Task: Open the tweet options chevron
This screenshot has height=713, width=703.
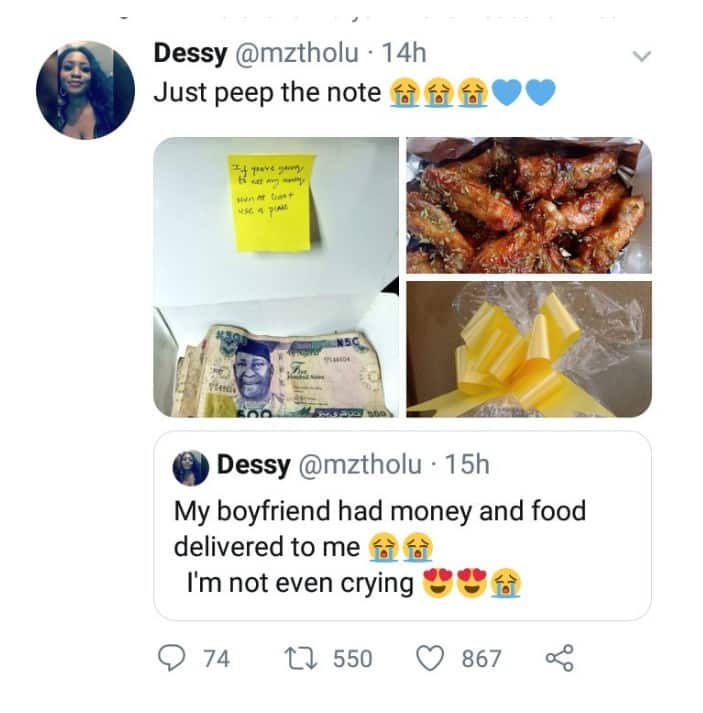Action: (x=642, y=57)
